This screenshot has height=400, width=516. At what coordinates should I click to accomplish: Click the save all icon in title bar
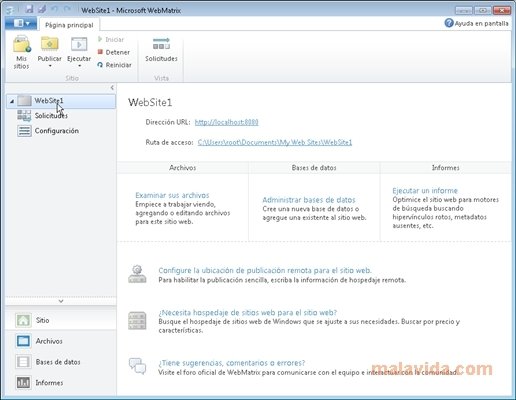tap(42, 9)
